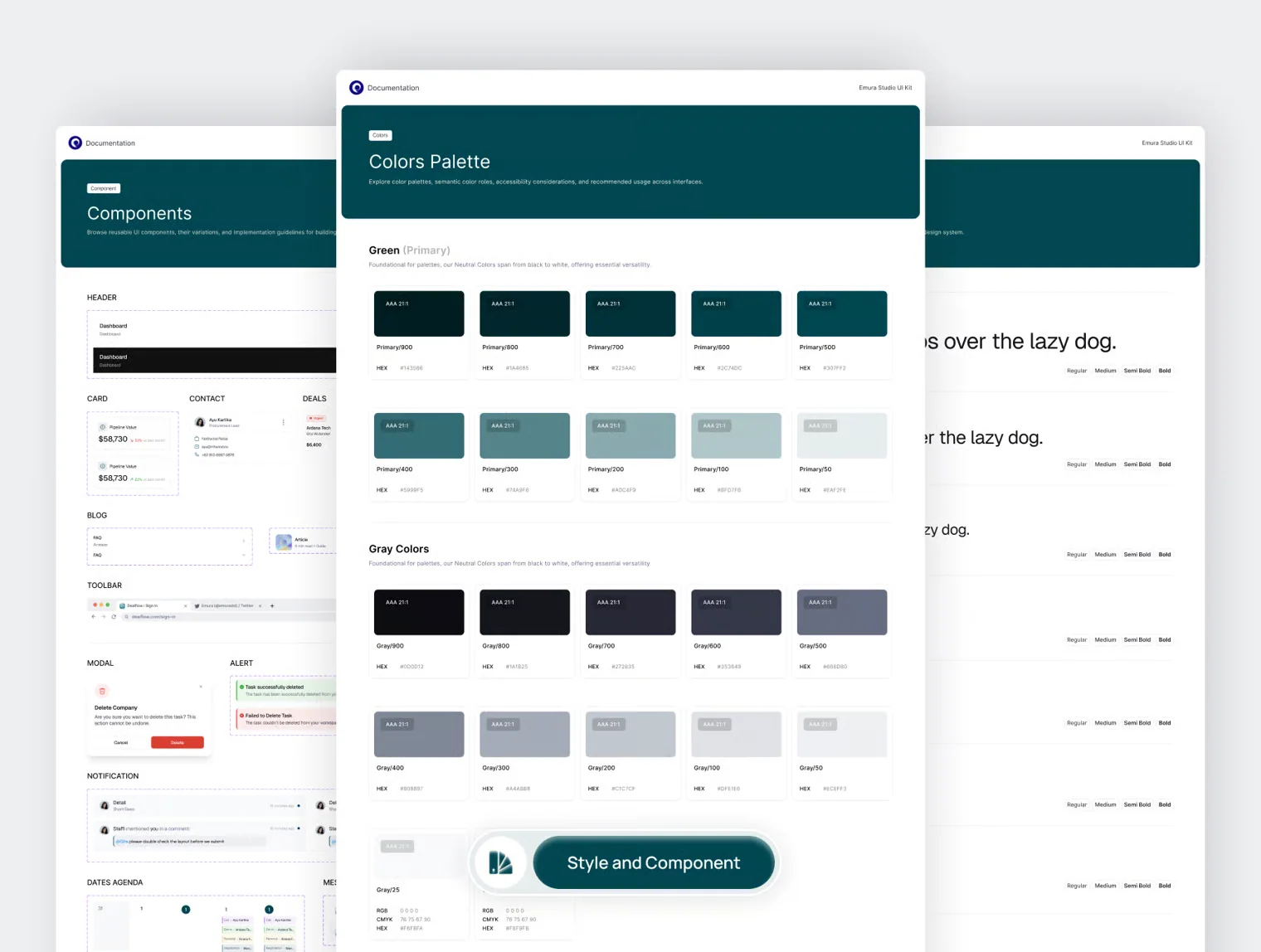Select the Gray/900 color swatch
The image size is (1261, 952).
[x=419, y=612]
